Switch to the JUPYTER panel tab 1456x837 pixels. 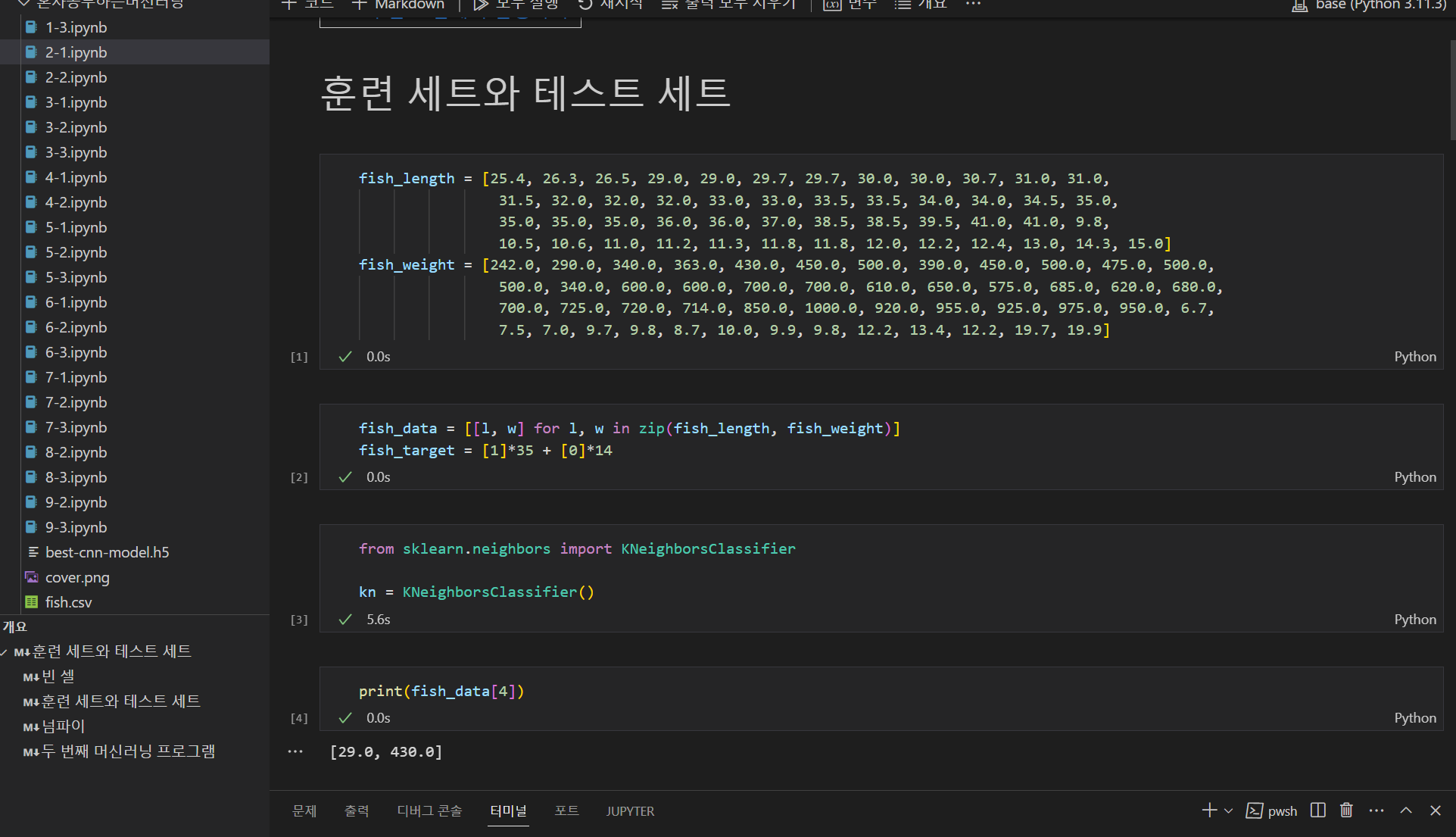(630, 810)
